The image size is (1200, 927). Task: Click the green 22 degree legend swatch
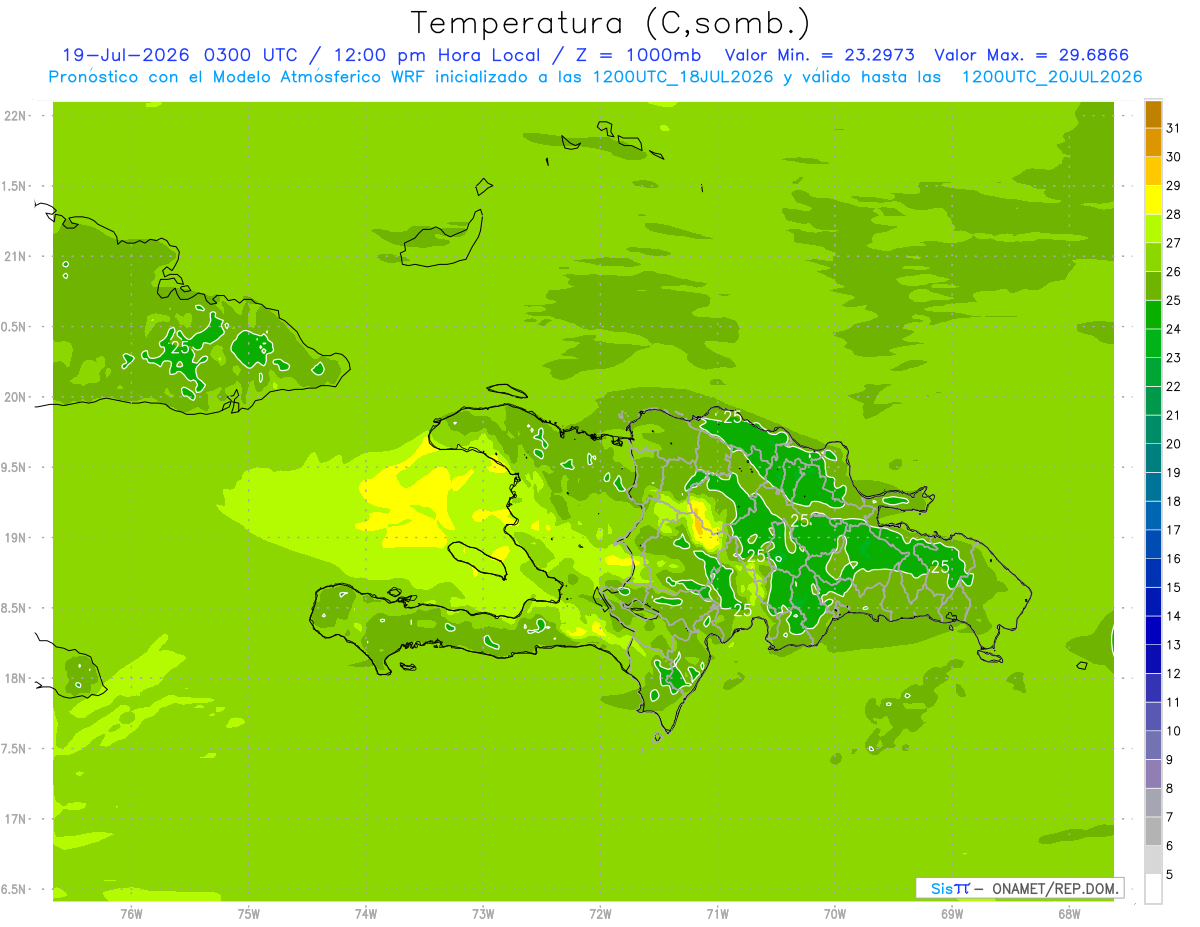pyautogui.click(x=1153, y=373)
